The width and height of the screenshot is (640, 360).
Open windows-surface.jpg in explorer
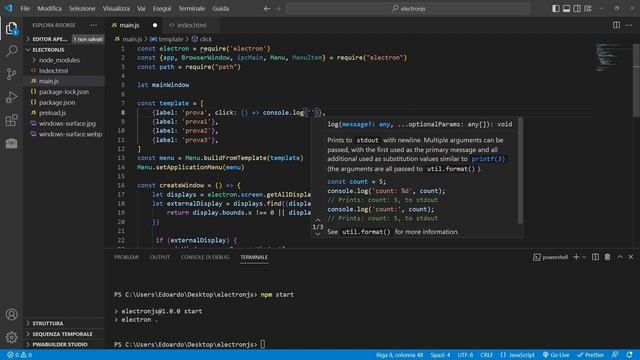point(64,123)
